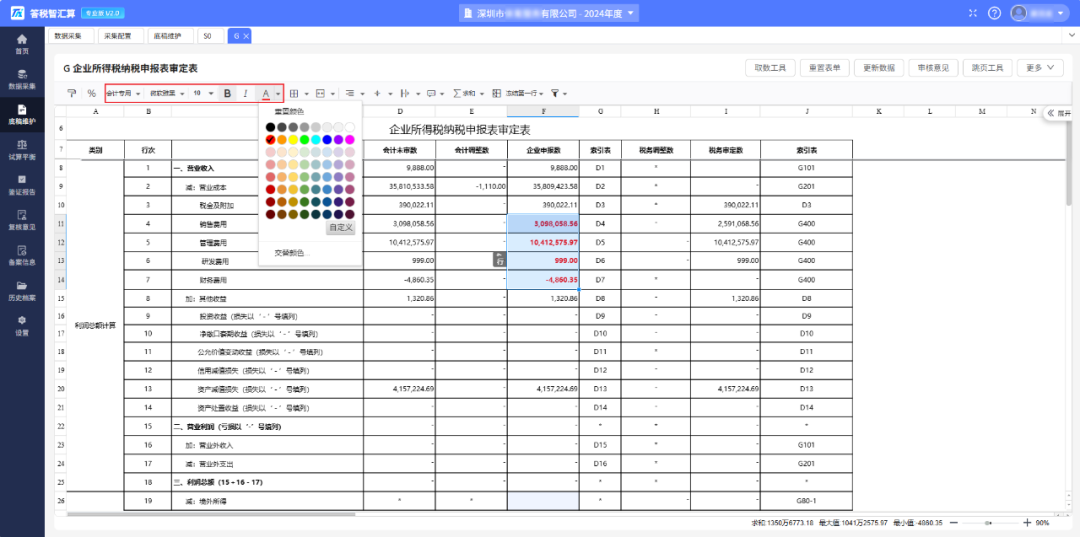Zoom out with the minus icon
1080x537 pixels.
point(953,523)
